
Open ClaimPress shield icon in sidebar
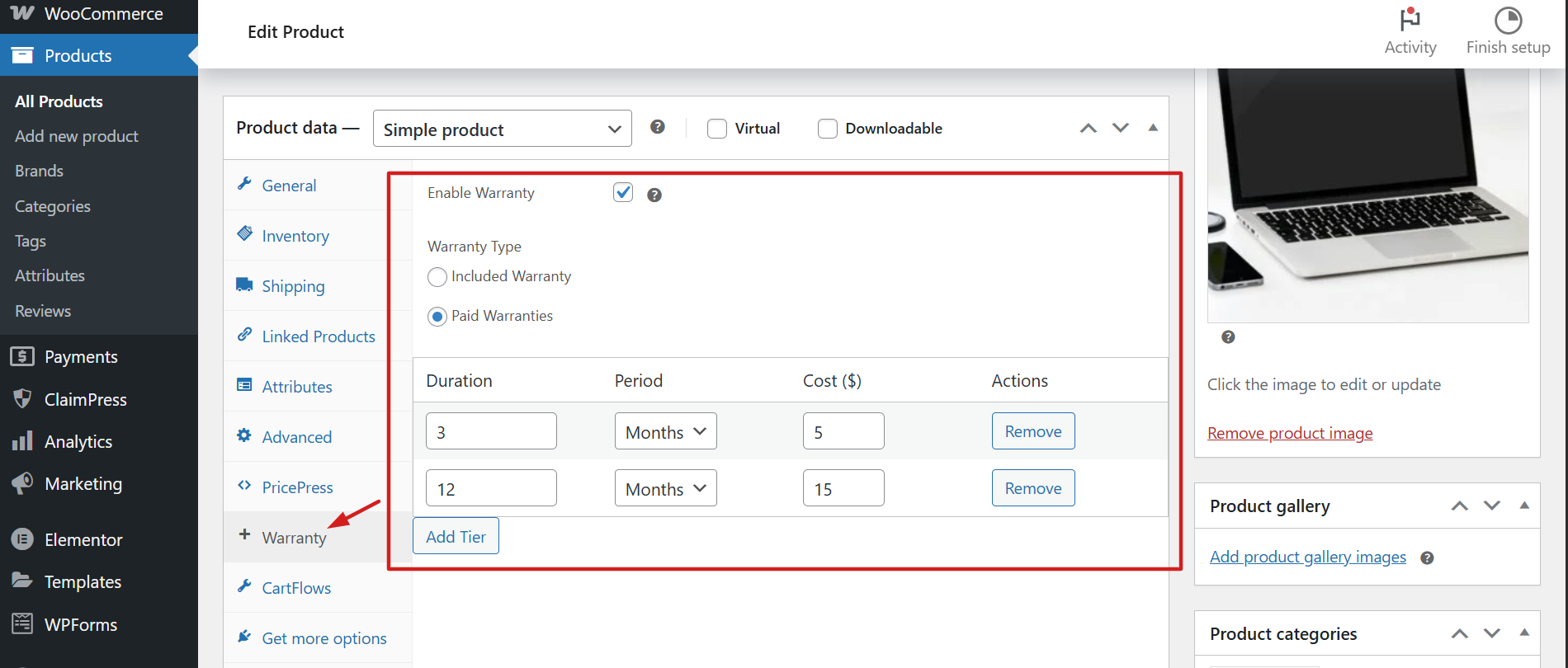[x=22, y=399]
